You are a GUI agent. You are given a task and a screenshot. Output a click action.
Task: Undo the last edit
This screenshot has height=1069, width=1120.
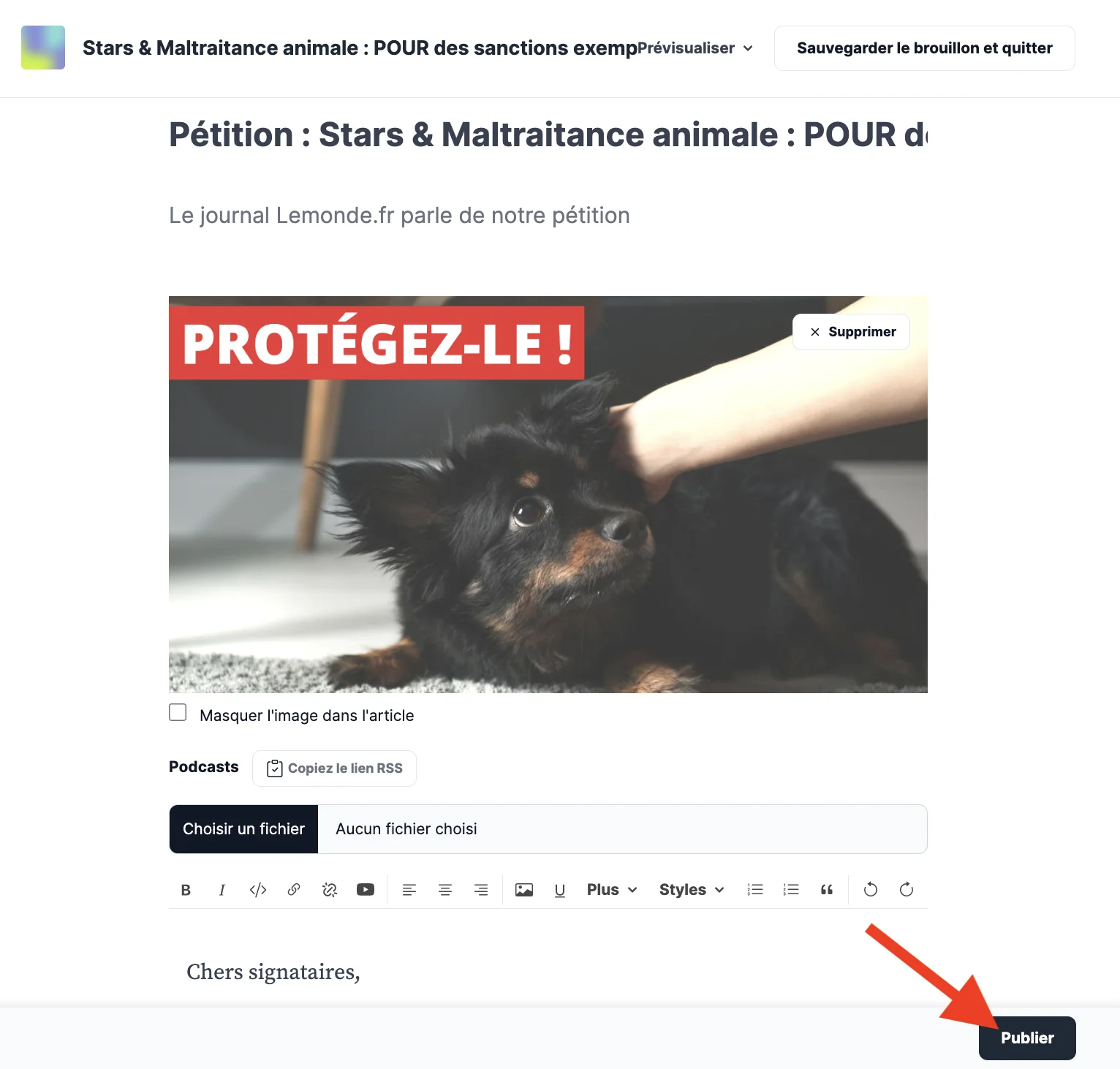(x=870, y=890)
